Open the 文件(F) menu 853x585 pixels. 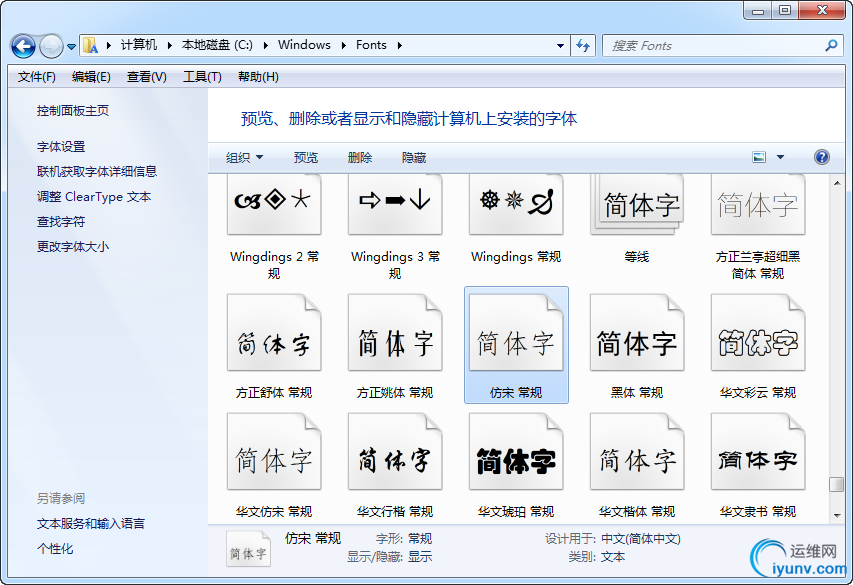pyautogui.click(x=36, y=77)
